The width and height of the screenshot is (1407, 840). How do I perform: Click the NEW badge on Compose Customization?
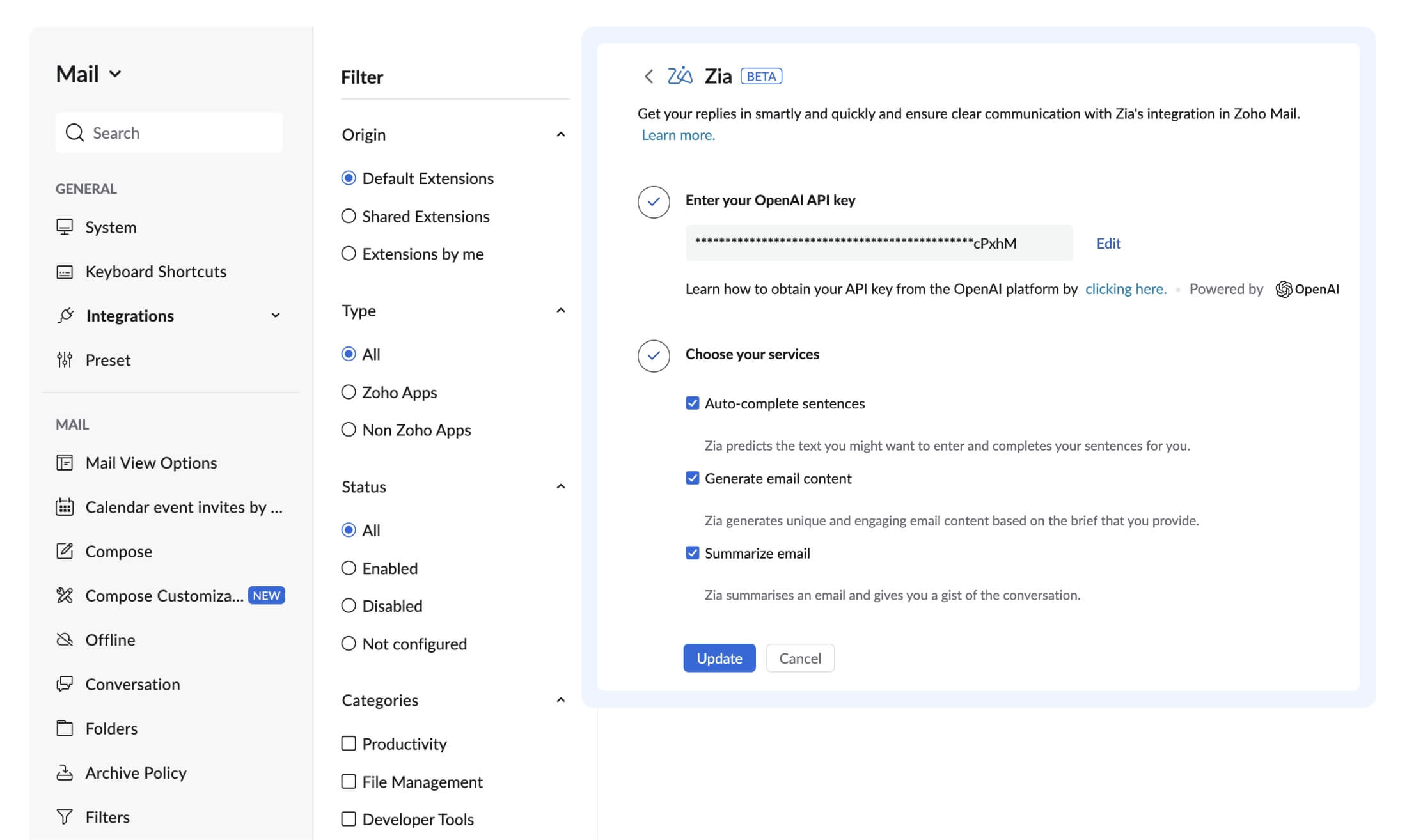[x=266, y=595]
